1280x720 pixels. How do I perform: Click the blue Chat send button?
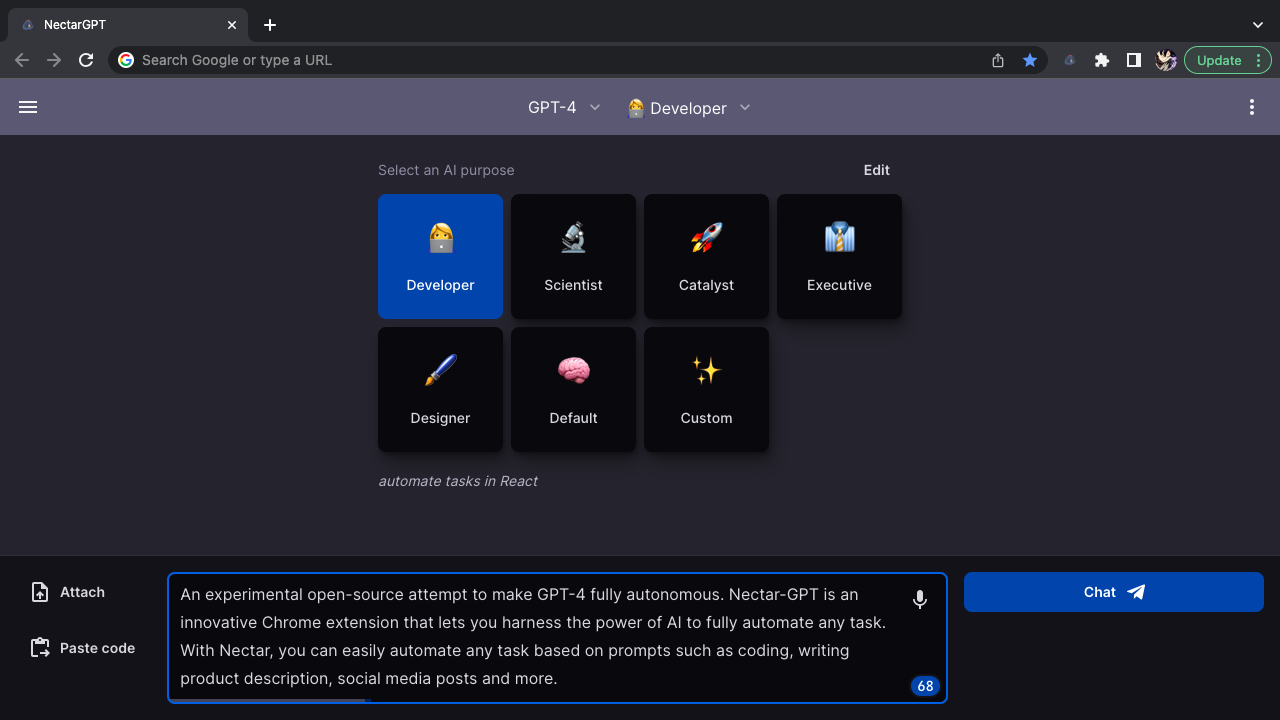(1114, 592)
